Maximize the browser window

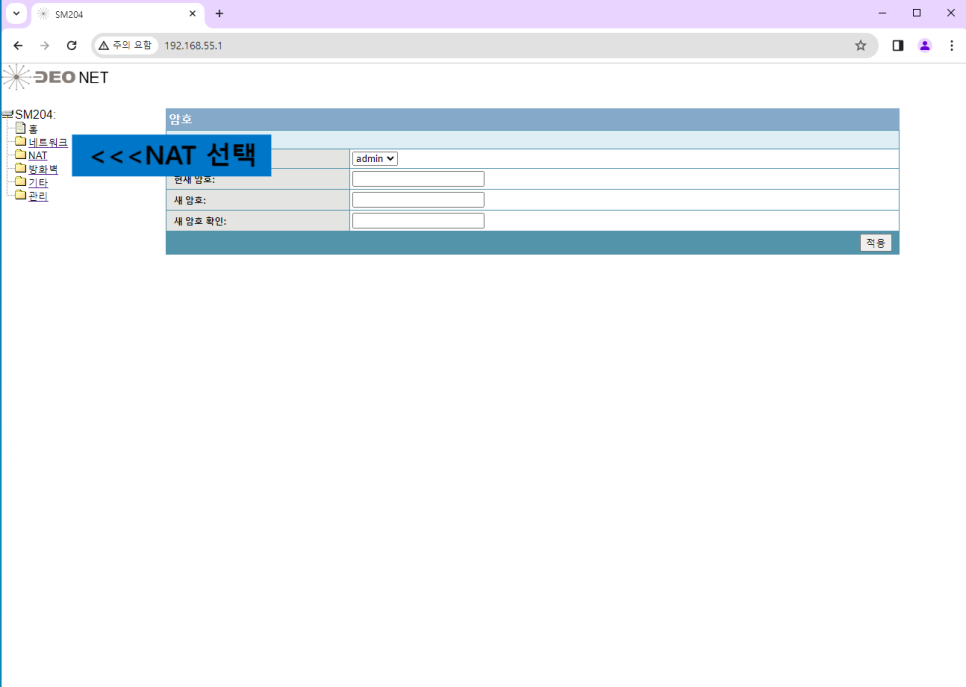tap(917, 13)
